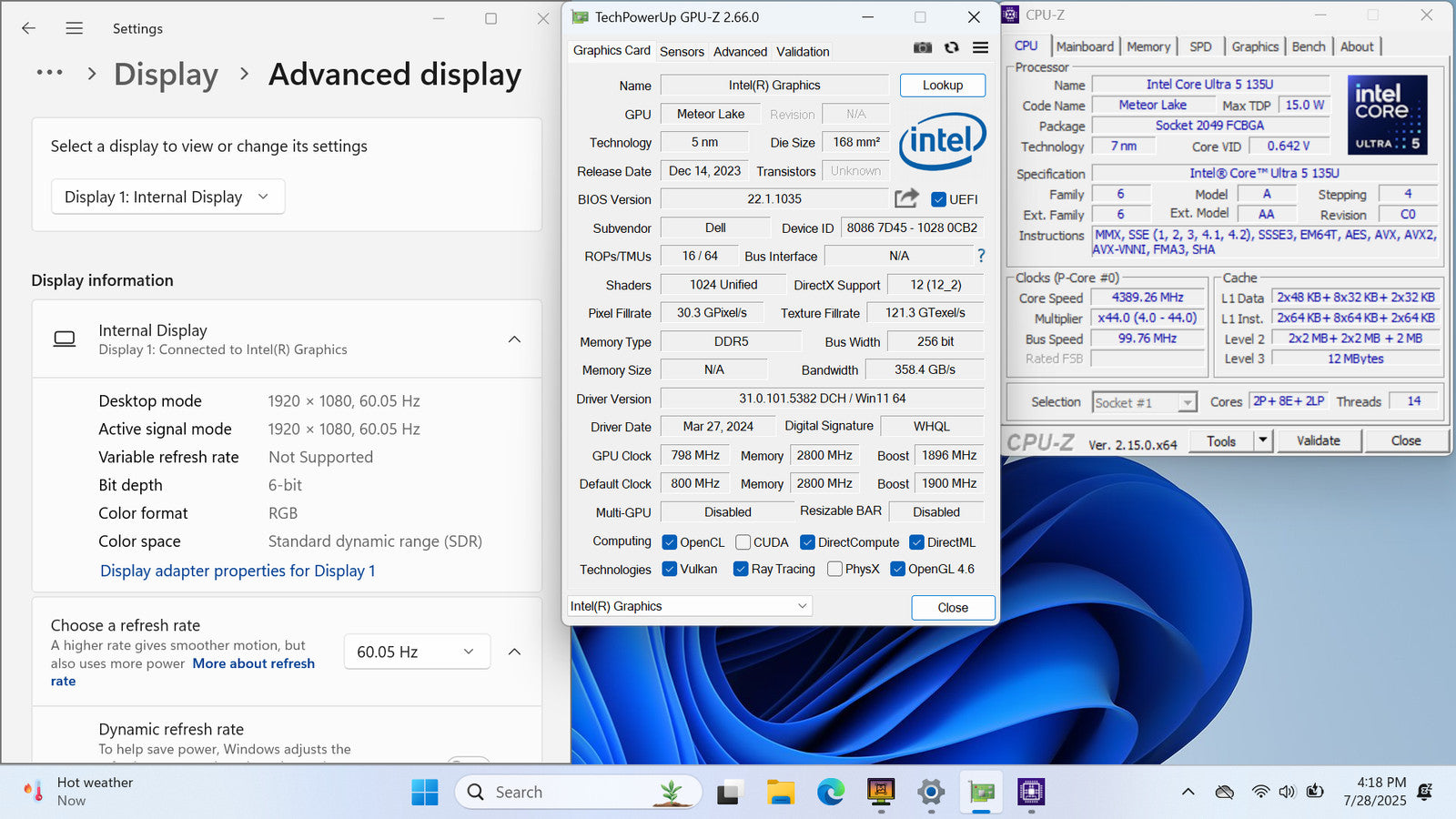The height and width of the screenshot is (819, 1456).
Task: Click the Lookup button in GPU-Z
Action: pyautogui.click(x=942, y=85)
